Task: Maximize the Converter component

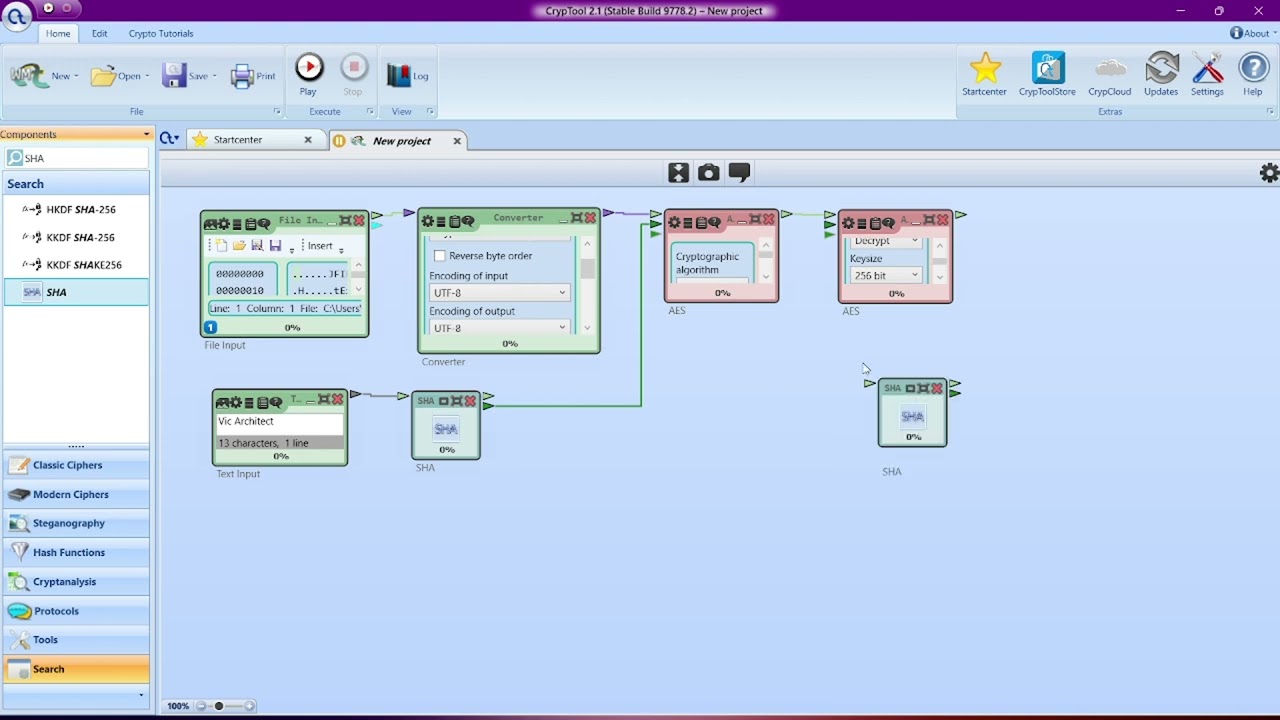Action: tap(576, 218)
